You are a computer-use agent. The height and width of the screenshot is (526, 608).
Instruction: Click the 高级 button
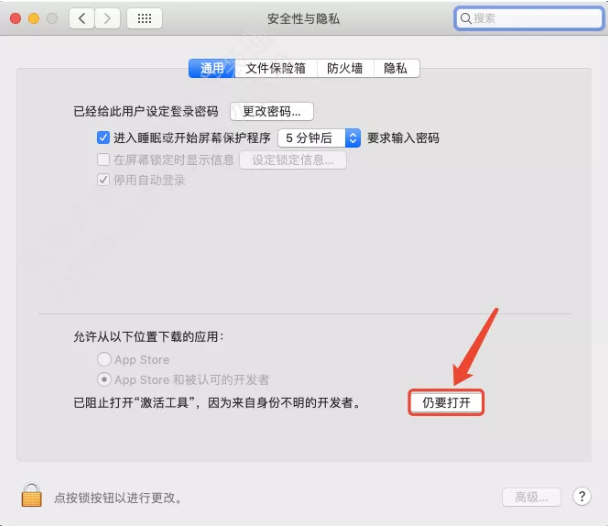tap(532, 497)
